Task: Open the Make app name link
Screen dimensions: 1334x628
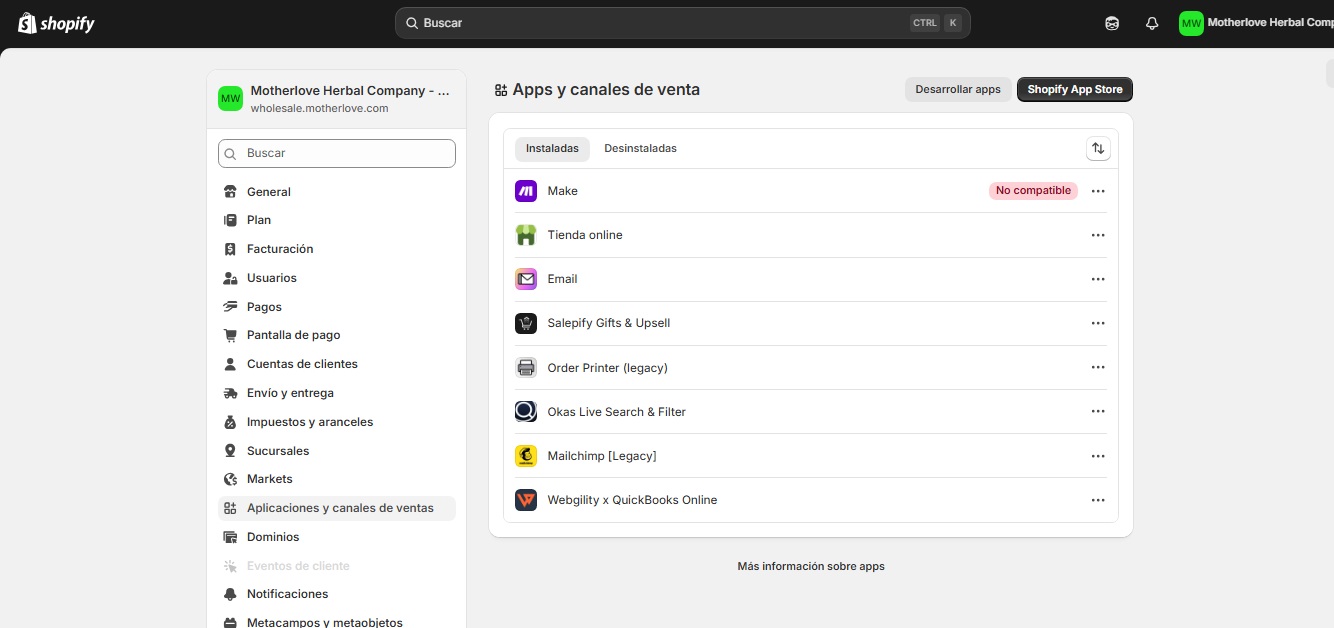Action: [563, 191]
